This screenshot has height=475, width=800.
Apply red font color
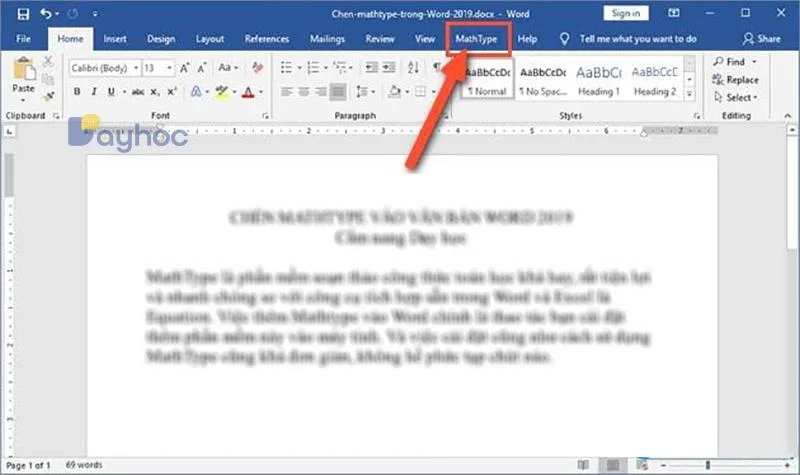(x=248, y=92)
